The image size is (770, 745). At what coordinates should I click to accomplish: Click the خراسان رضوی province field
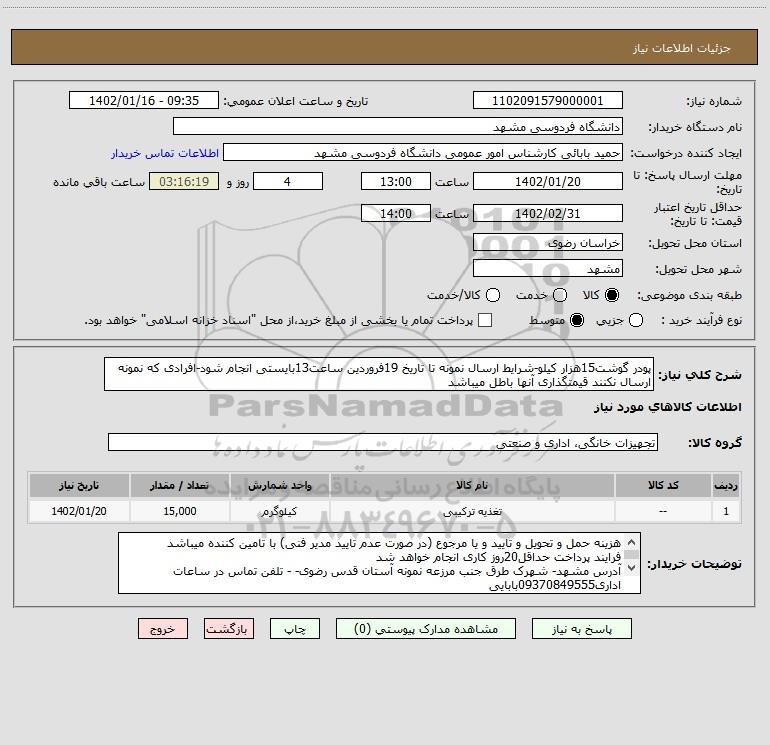tap(548, 243)
